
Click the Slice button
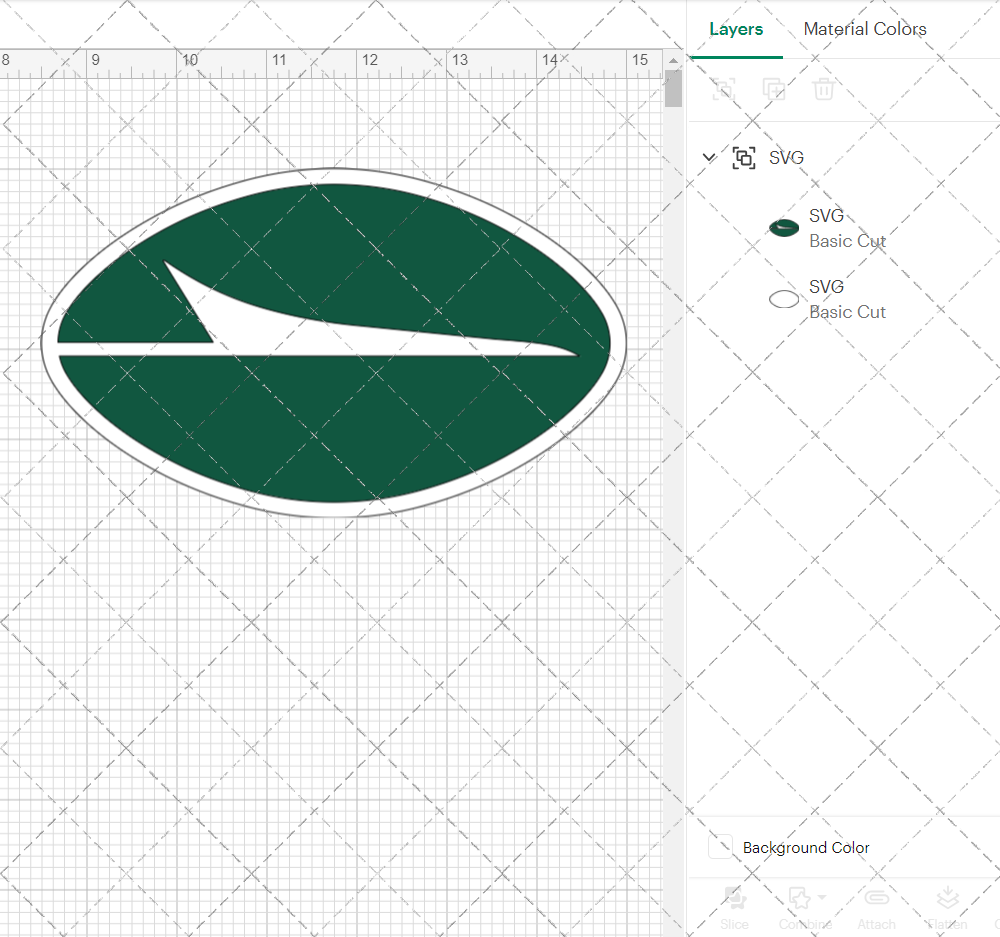click(x=735, y=908)
